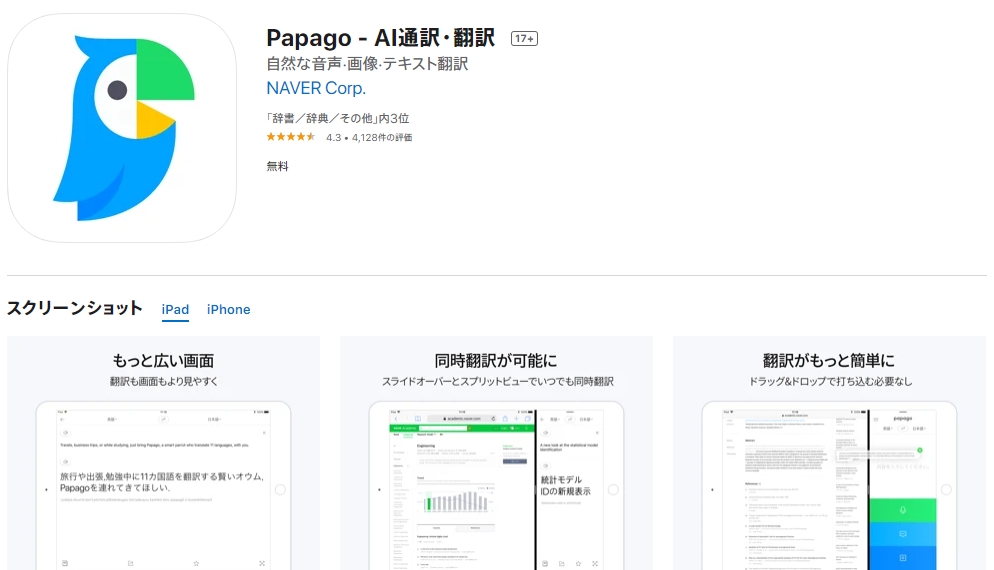This screenshot has width=994, height=570.
Task: Open the 翻訳がもっと簡単に screenshot thumbnail
Action: (829, 453)
